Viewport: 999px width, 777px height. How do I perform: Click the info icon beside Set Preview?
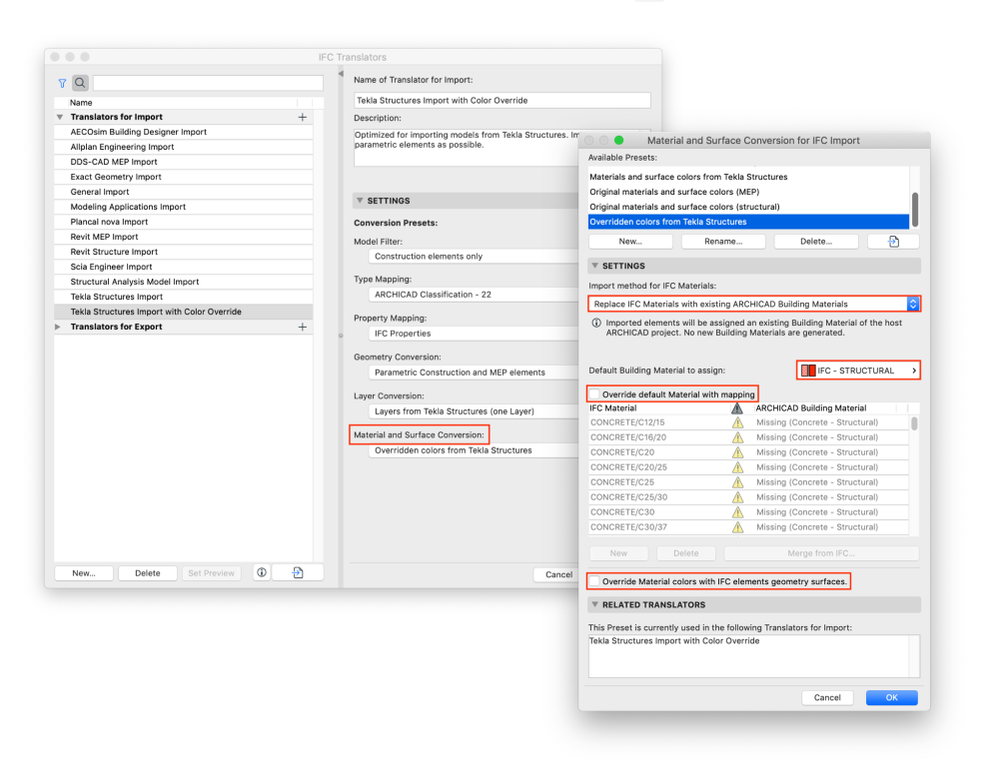[261, 573]
